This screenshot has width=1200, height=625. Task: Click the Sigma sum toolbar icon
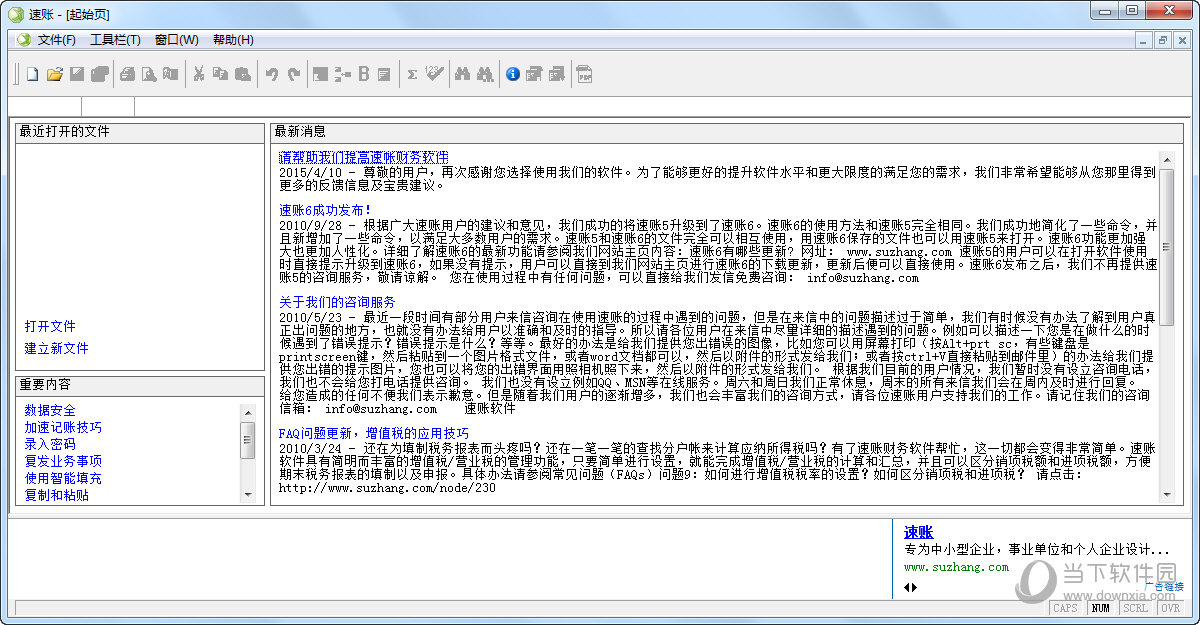[411, 74]
